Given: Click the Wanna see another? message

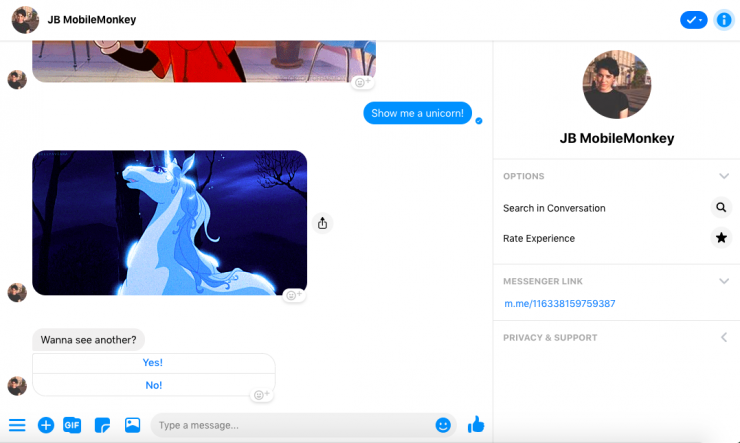Looking at the screenshot, I should pyautogui.click(x=88, y=340).
